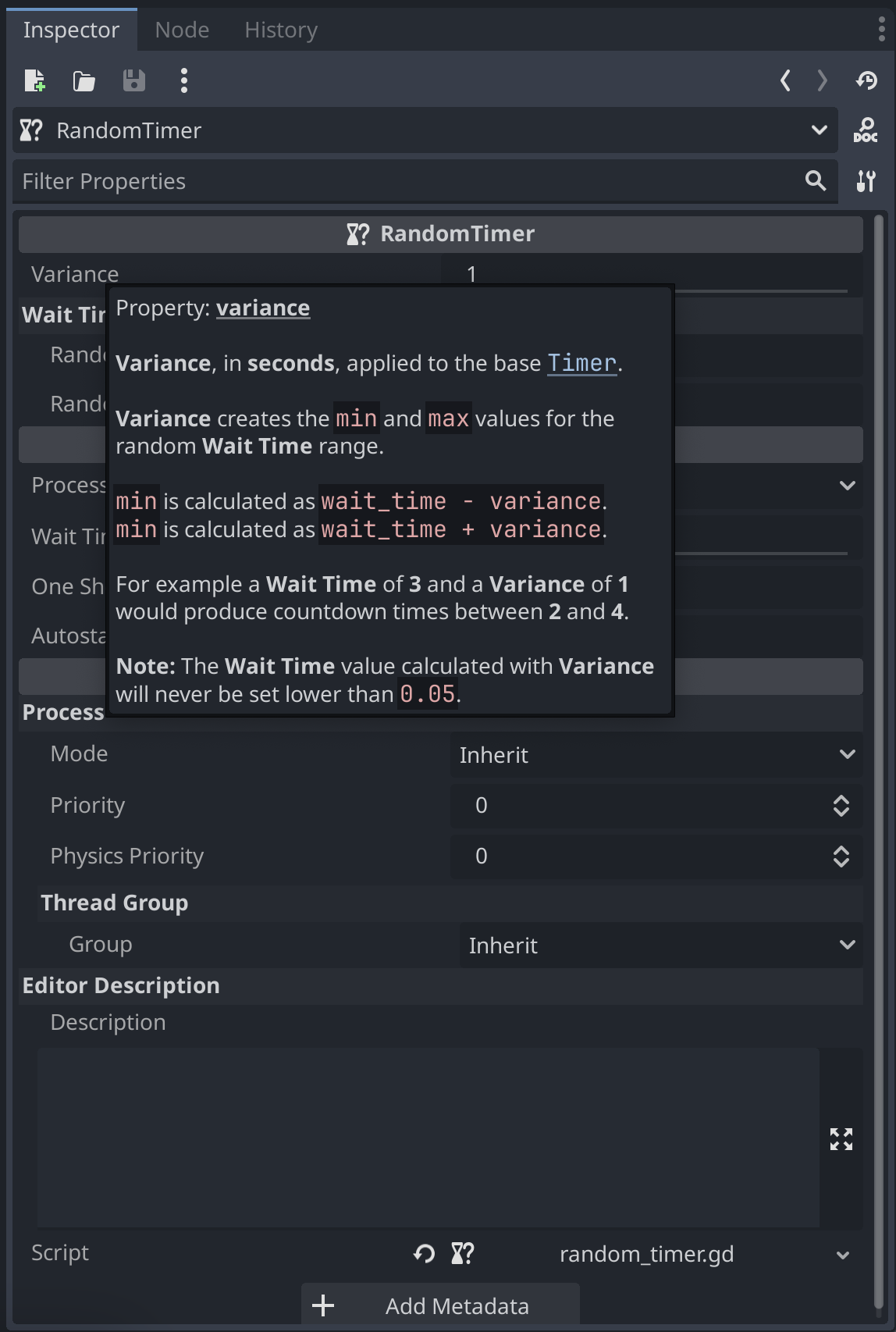Viewport: 896px width, 1332px height.
Task: Follow the Timer class link
Action: (x=582, y=363)
